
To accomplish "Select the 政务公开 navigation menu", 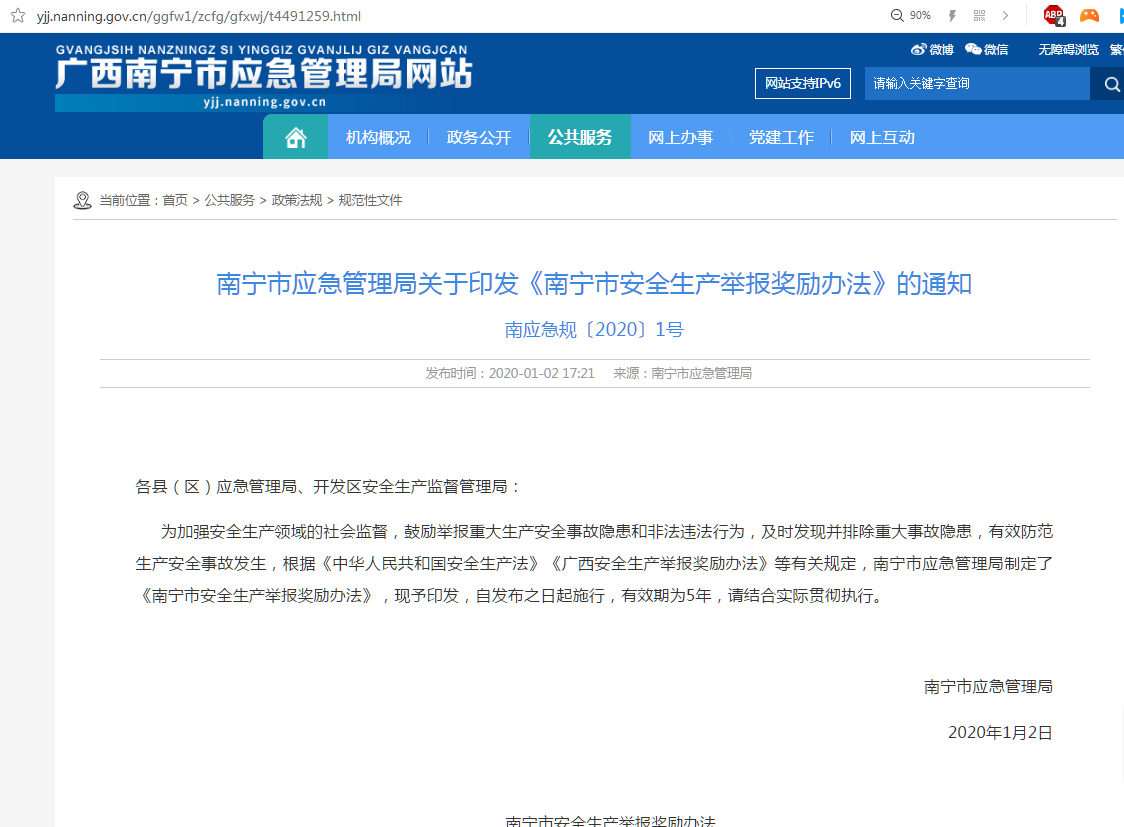I will [x=478, y=138].
